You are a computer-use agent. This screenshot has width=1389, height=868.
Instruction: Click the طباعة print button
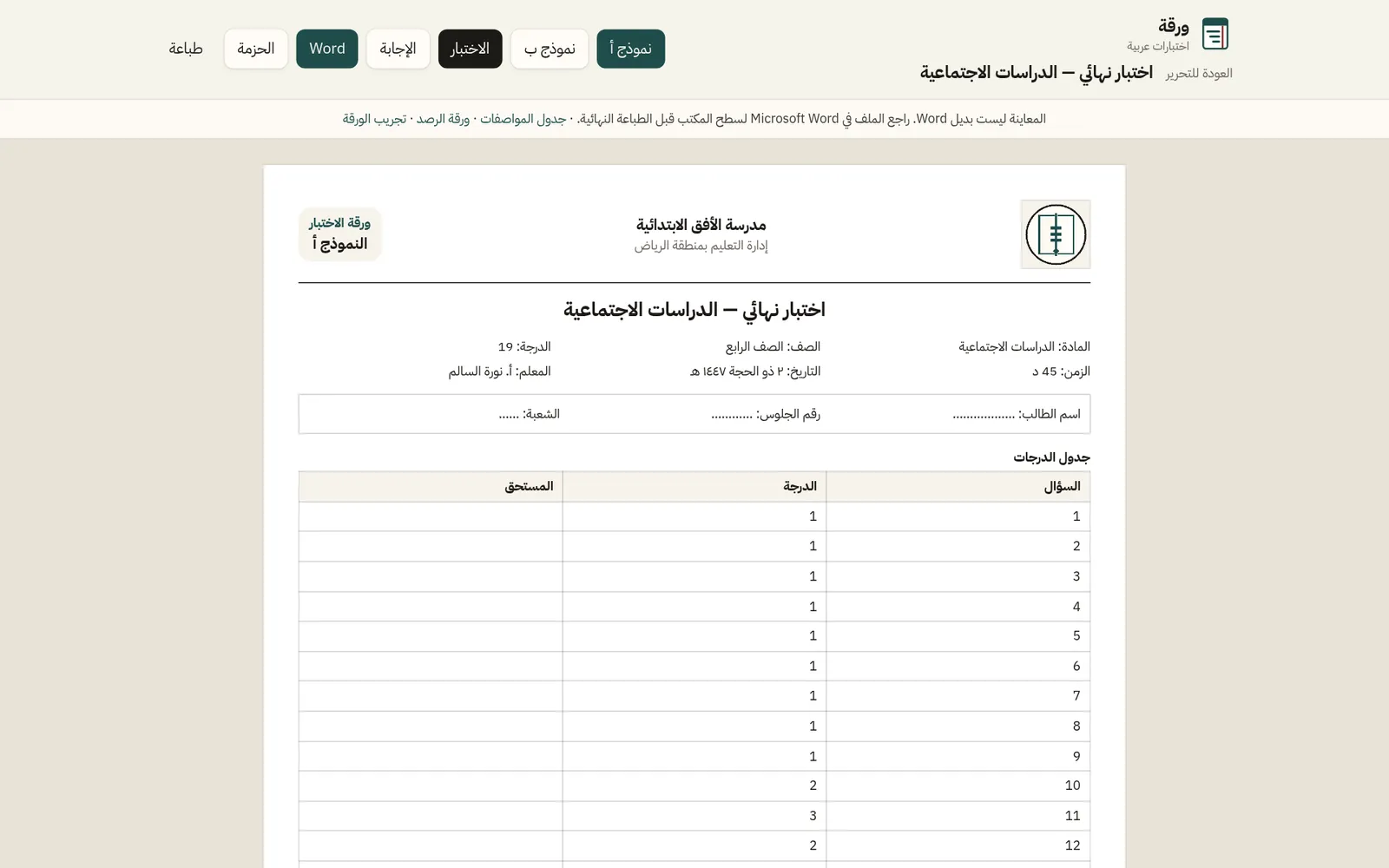(186, 49)
